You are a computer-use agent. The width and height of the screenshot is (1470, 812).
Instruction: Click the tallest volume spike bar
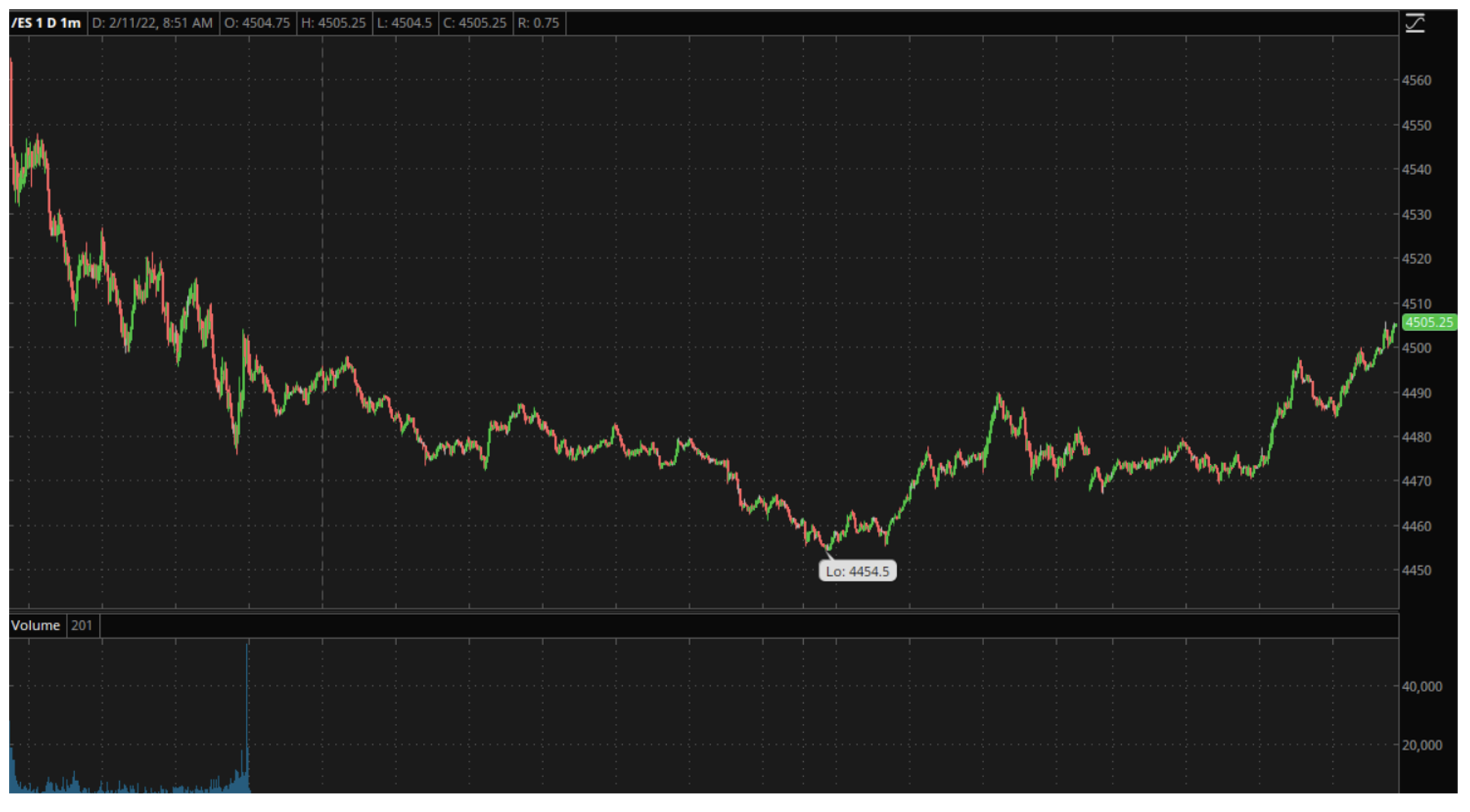click(x=248, y=718)
